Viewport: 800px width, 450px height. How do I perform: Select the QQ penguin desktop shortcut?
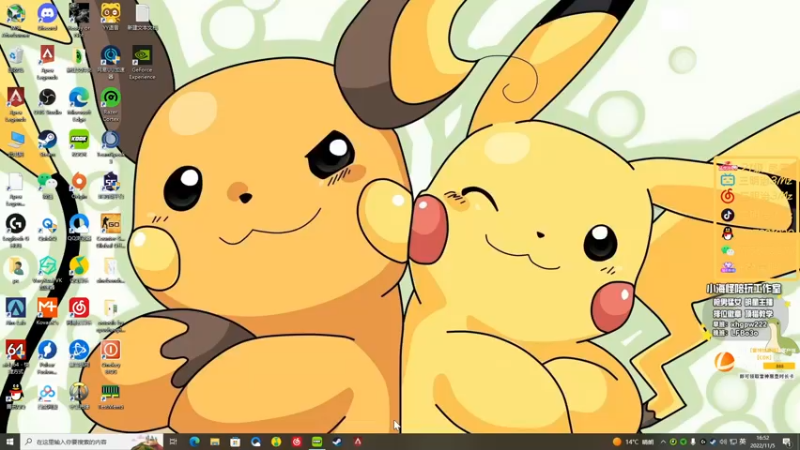(16, 396)
